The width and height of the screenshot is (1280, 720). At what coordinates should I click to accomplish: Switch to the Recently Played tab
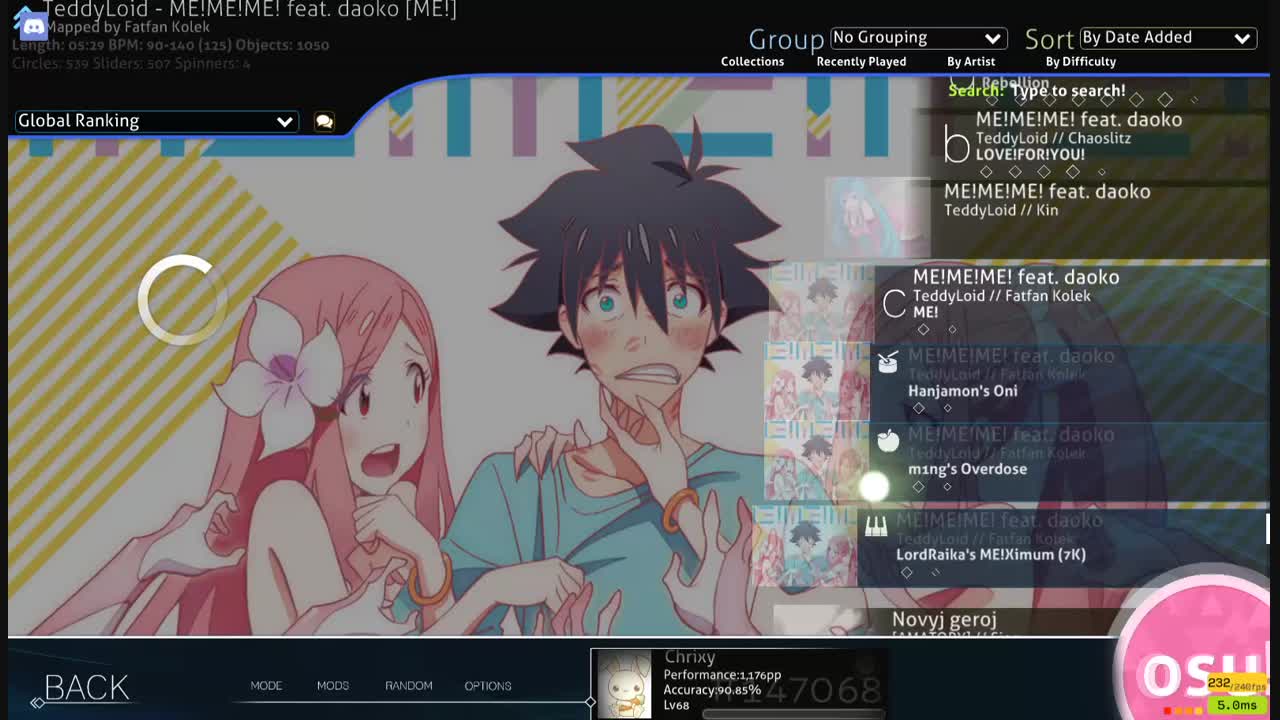point(861,62)
